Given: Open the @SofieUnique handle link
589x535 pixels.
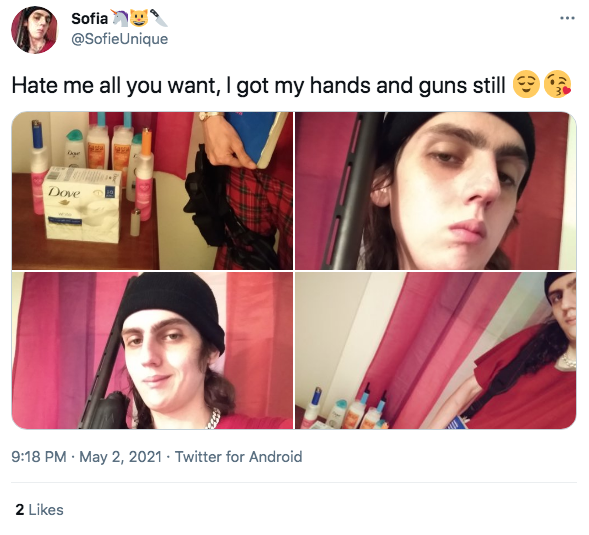Looking at the screenshot, I should pyautogui.click(x=119, y=39).
